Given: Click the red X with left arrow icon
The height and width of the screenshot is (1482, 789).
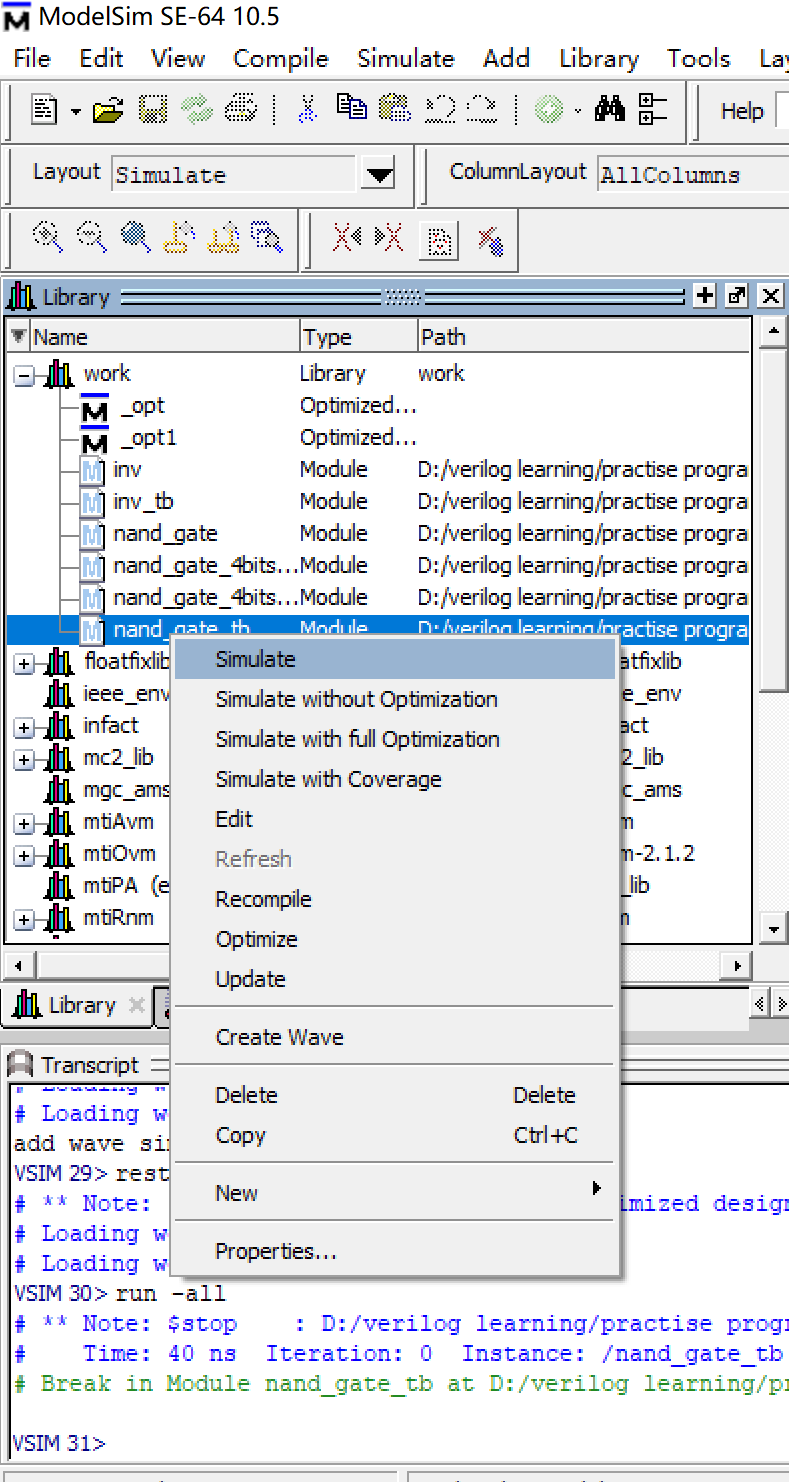Looking at the screenshot, I should pos(347,237).
